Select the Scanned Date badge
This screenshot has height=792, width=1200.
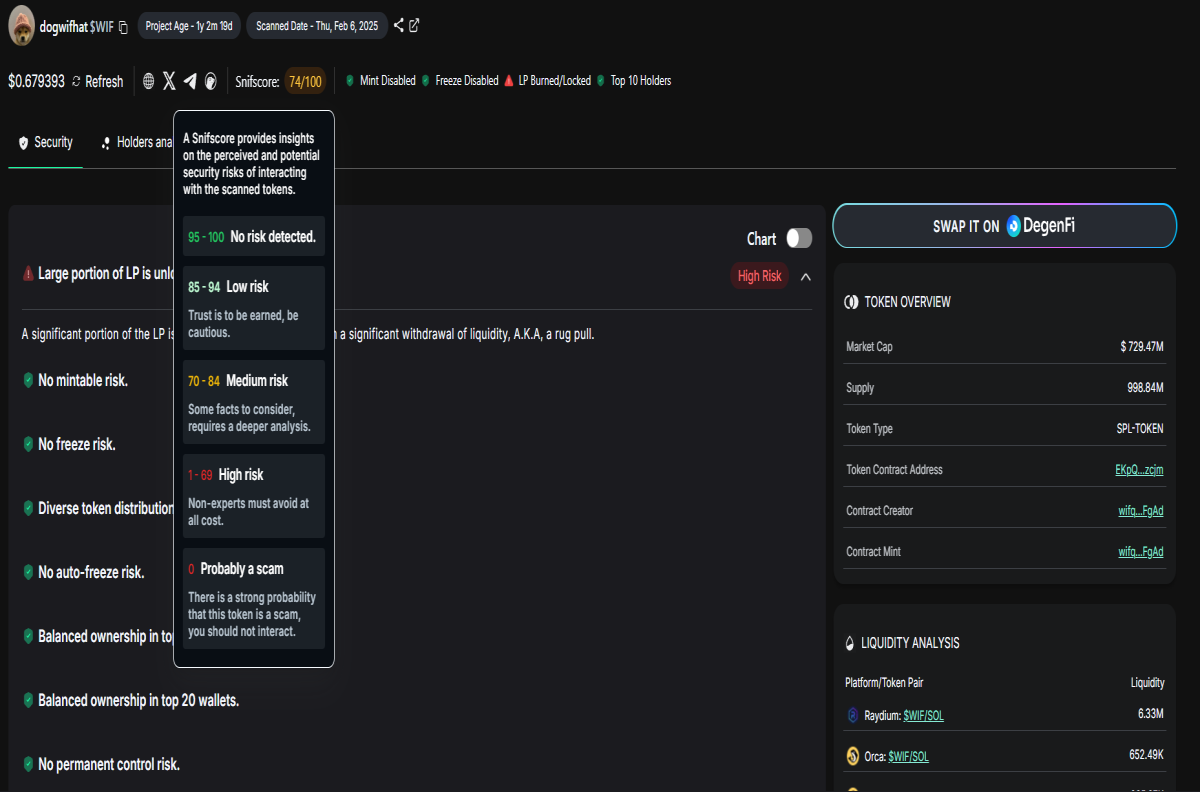coord(317,26)
